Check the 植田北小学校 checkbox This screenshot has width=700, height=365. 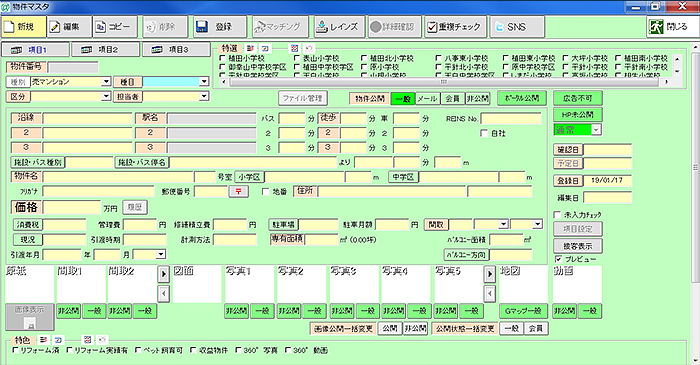tap(364, 58)
